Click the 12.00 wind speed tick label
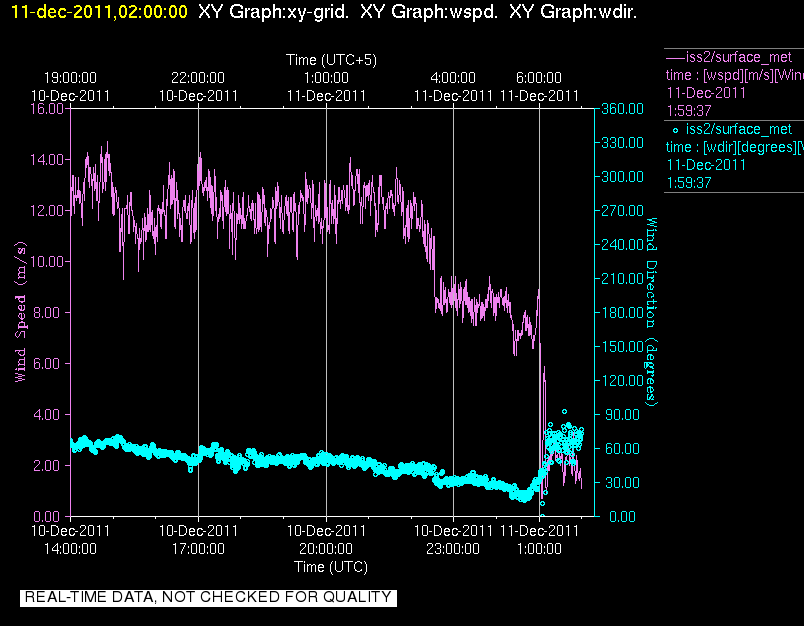The image size is (804, 626). 47,211
